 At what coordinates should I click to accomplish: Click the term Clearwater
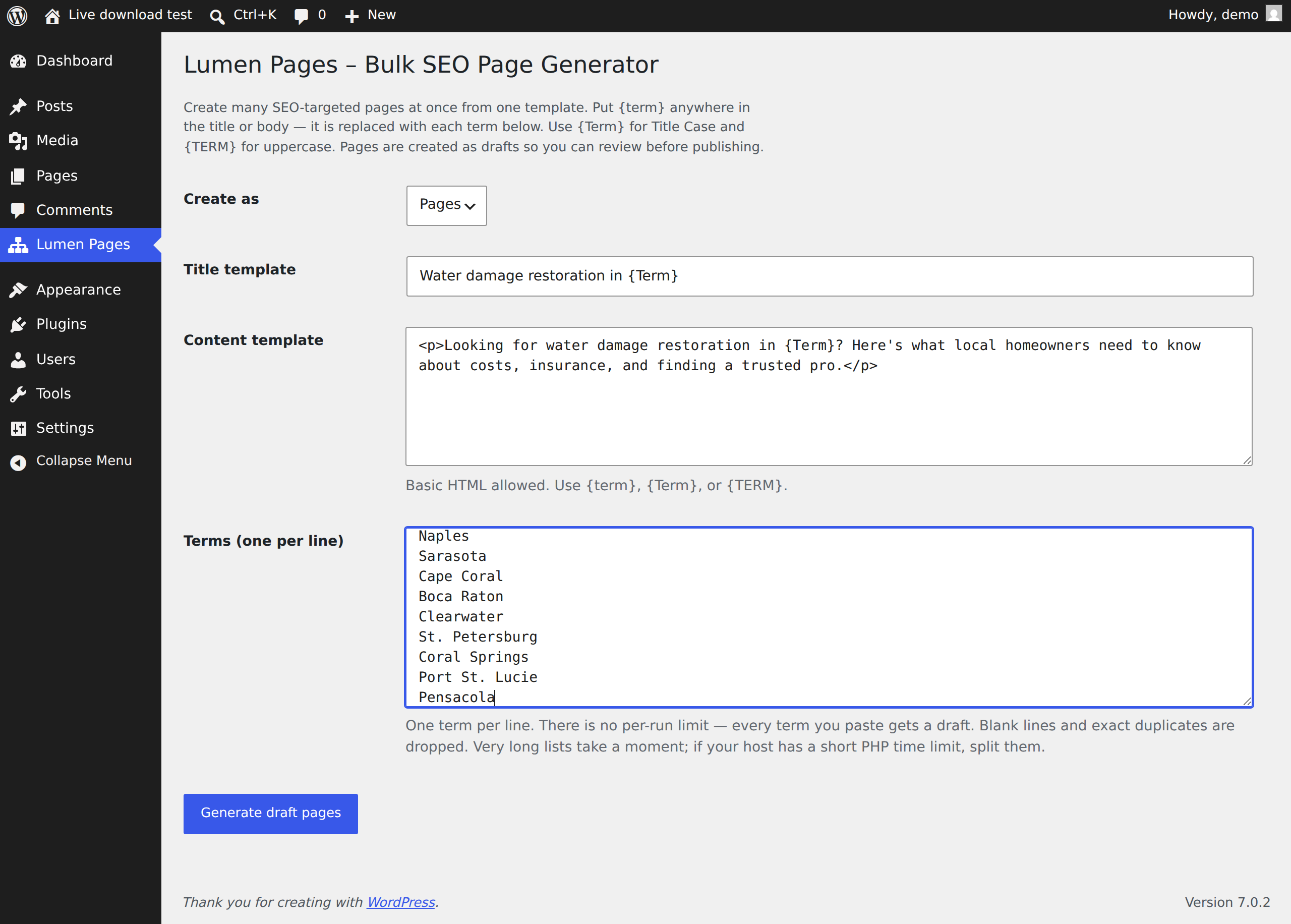[460, 617]
